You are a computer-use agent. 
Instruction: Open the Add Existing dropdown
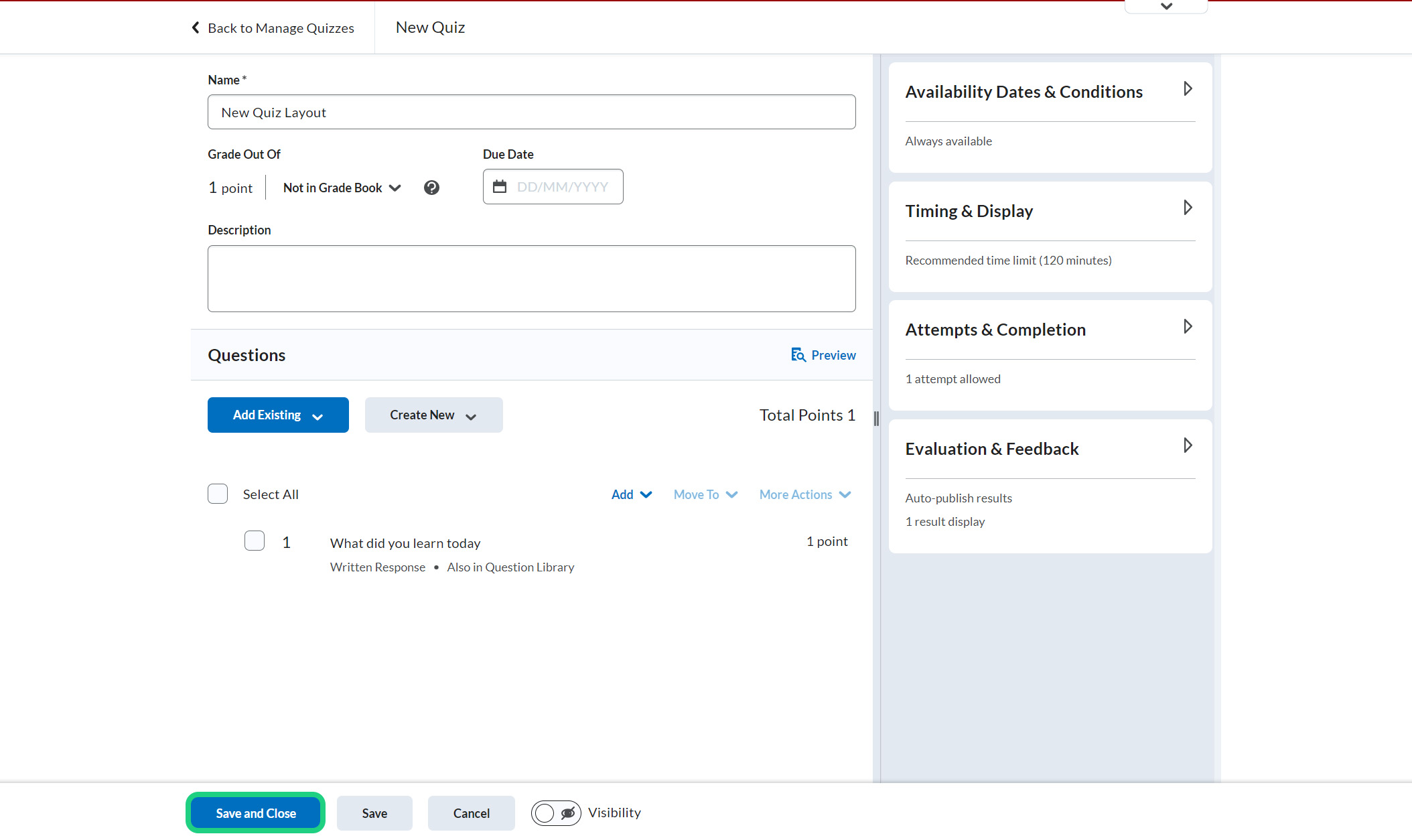tap(278, 415)
